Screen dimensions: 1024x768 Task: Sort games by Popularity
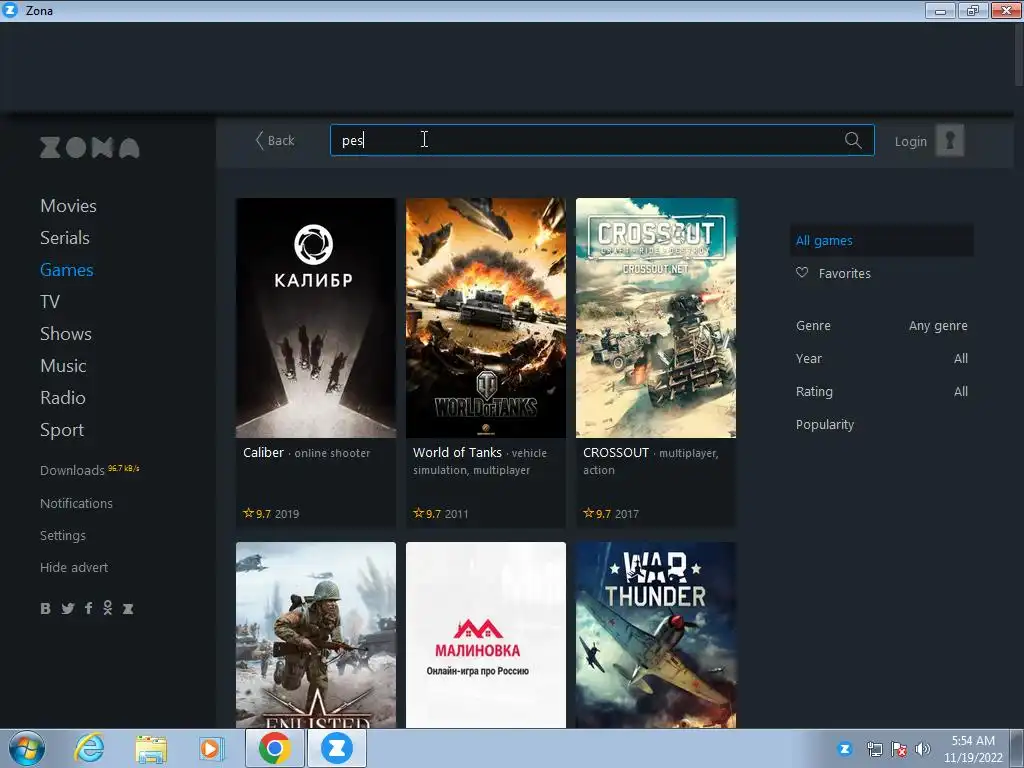point(825,424)
